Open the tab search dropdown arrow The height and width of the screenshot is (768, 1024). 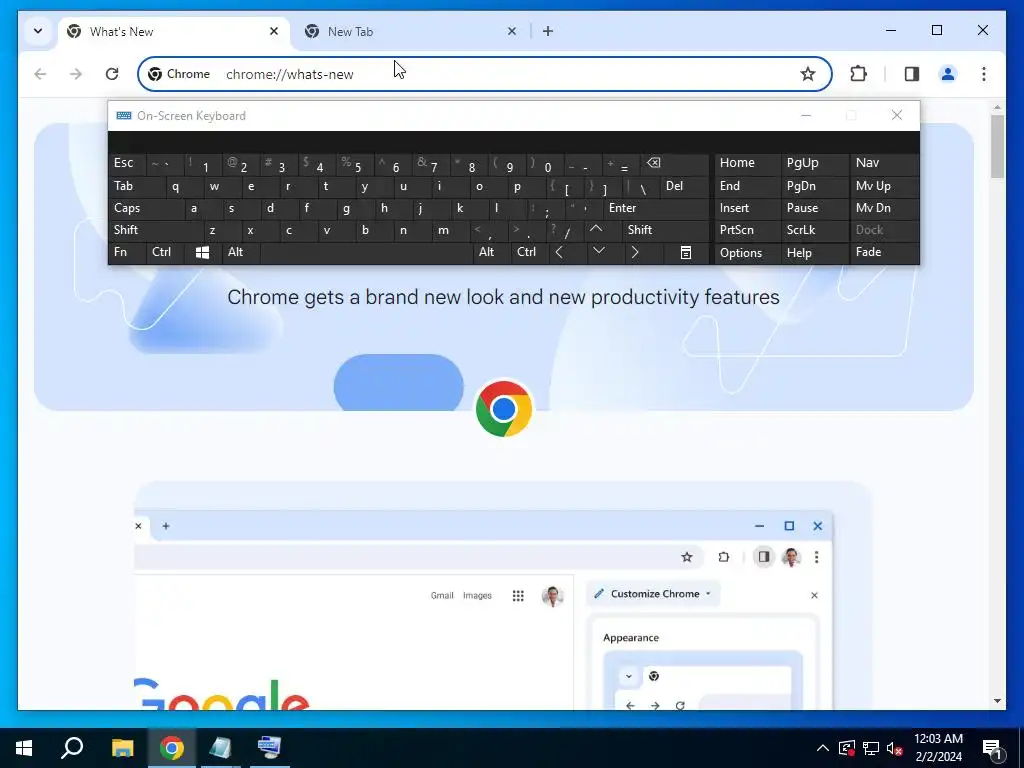click(x=38, y=31)
